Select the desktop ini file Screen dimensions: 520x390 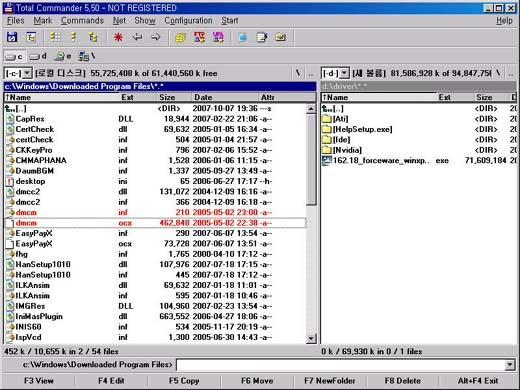(x=155, y=181)
